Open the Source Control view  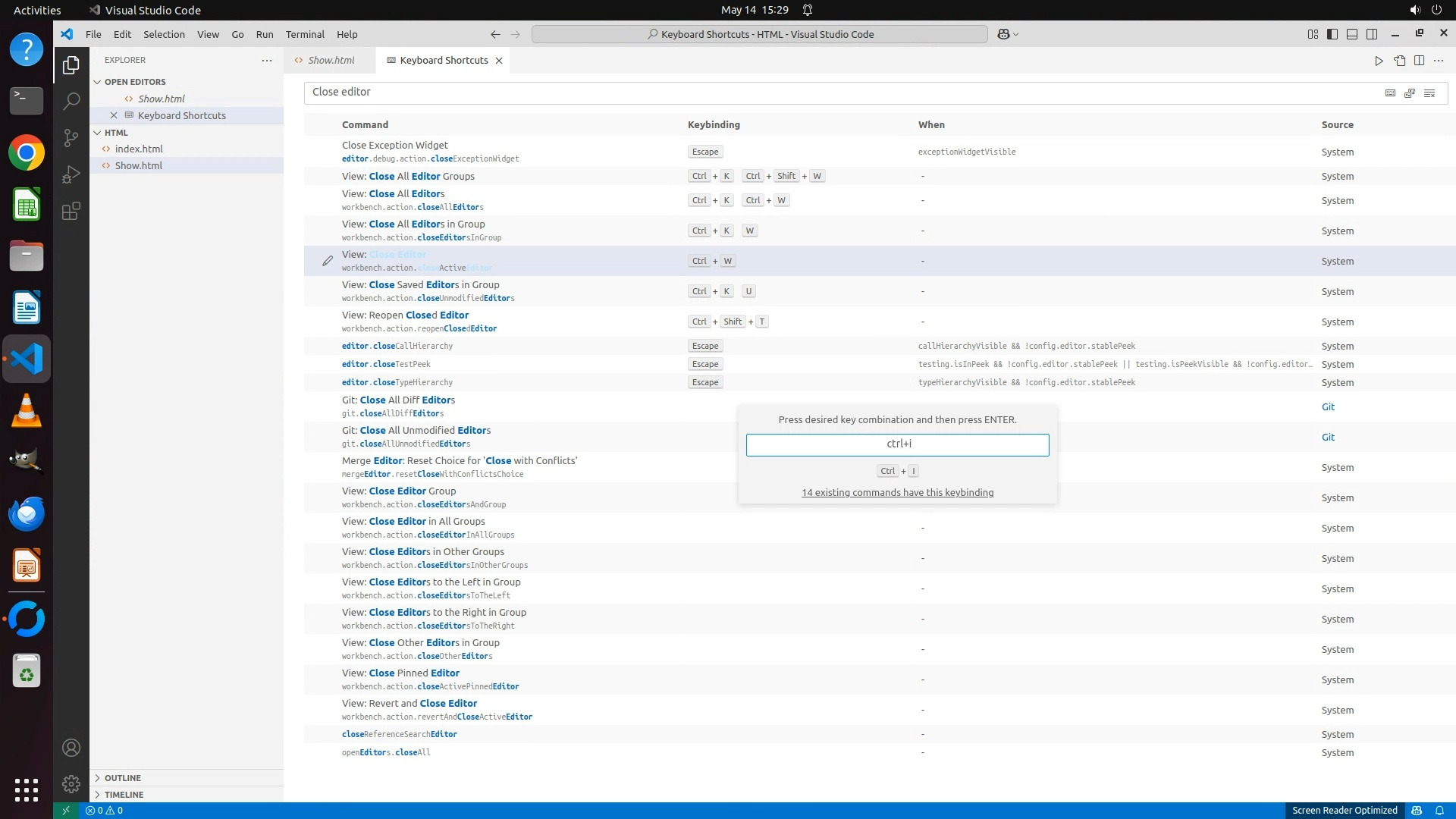pos(71,137)
